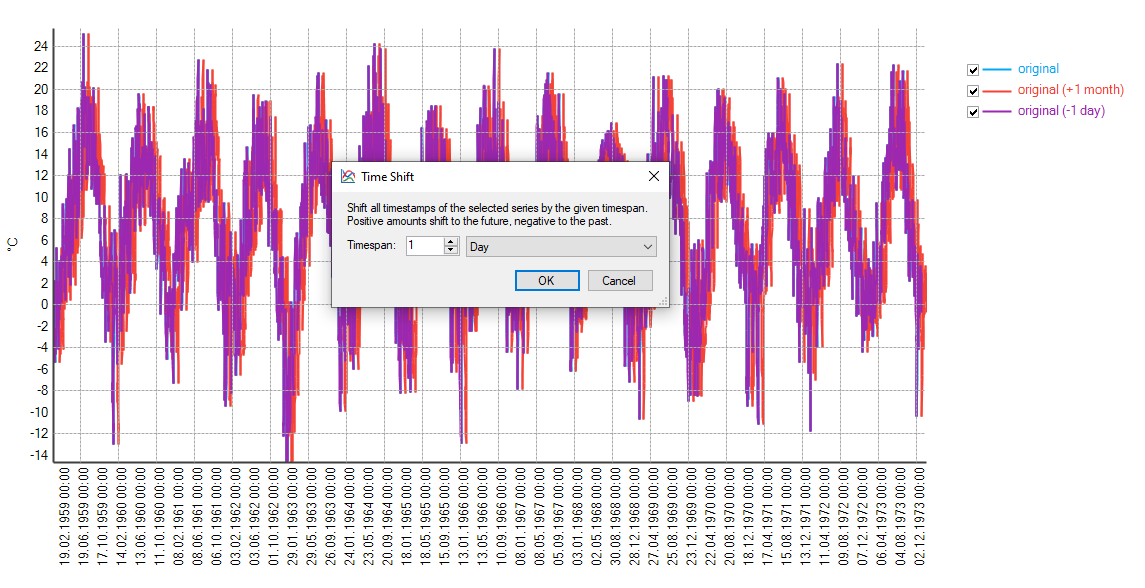Toggle the 'original (+1 month)' series checkbox
1145x588 pixels.
[x=973, y=91]
